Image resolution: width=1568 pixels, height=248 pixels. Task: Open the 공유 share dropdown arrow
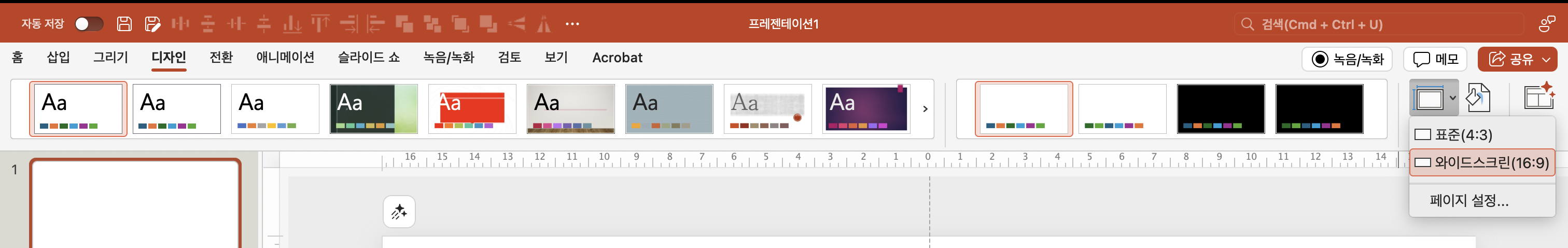click(x=1546, y=59)
